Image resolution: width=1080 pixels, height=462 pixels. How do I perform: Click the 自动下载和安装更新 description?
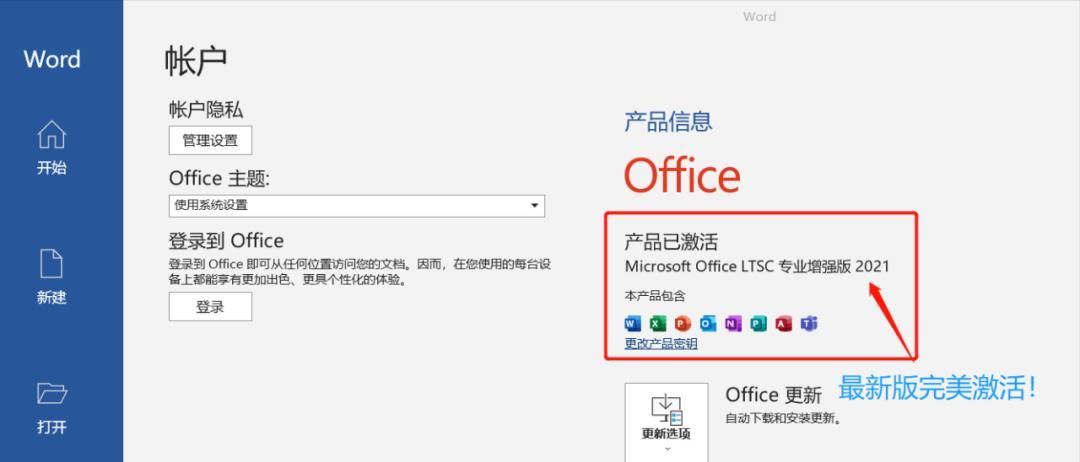(784, 419)
